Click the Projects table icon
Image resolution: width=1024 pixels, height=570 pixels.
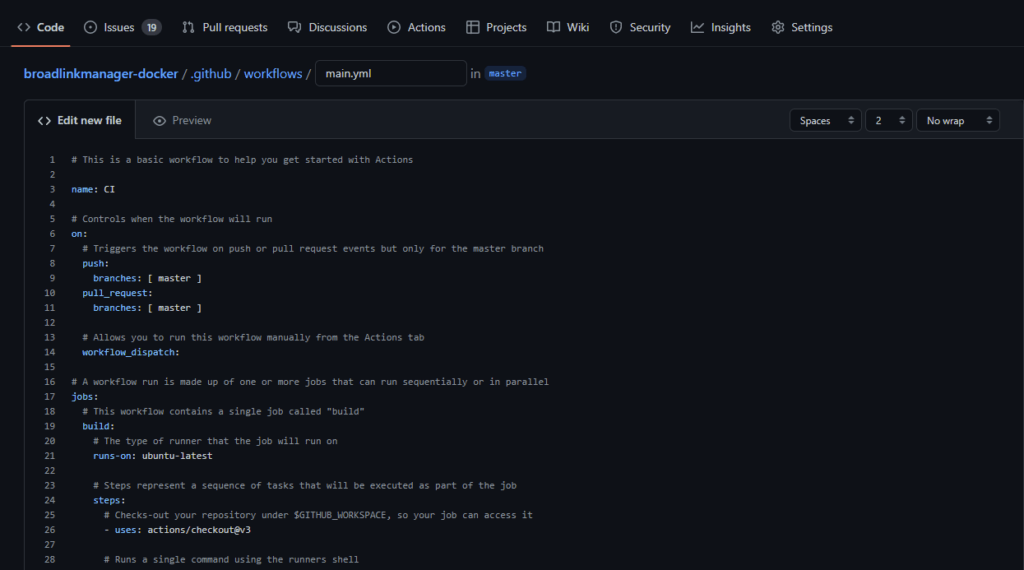473,27
